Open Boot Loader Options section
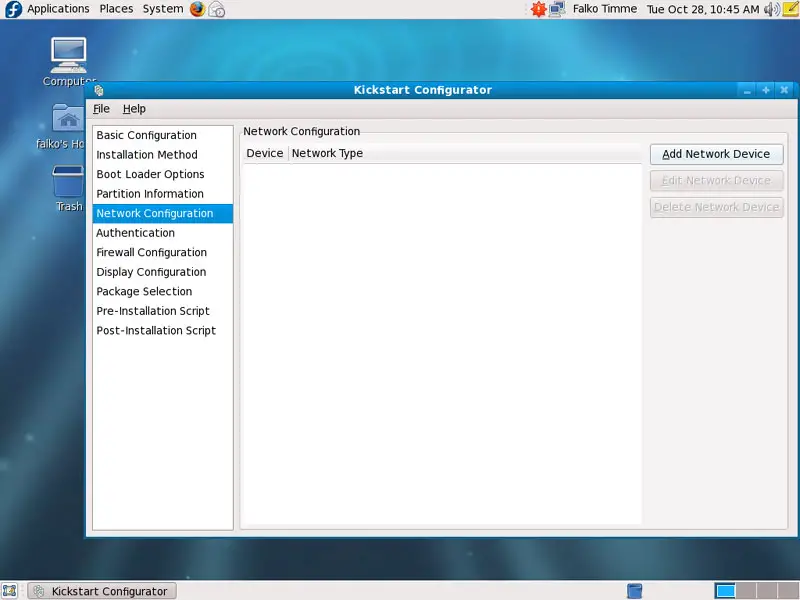The width and height of the screenshot is (800, 600). click(163, 174)
